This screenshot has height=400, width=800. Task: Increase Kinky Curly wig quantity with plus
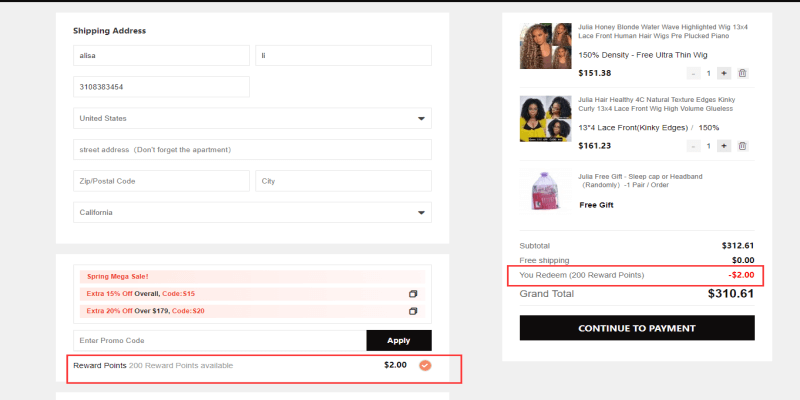coord(723,146)
